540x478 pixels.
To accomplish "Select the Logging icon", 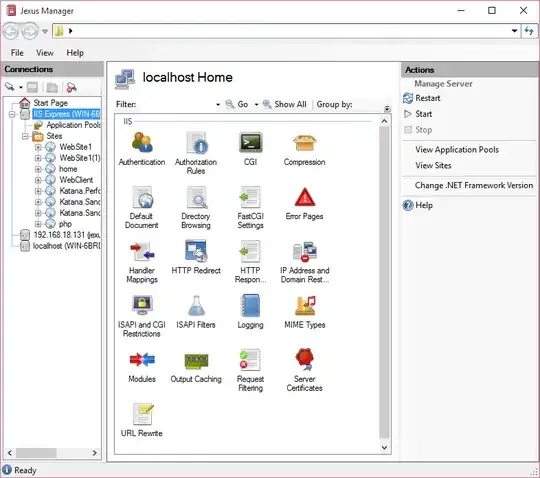I will [250, 305].
